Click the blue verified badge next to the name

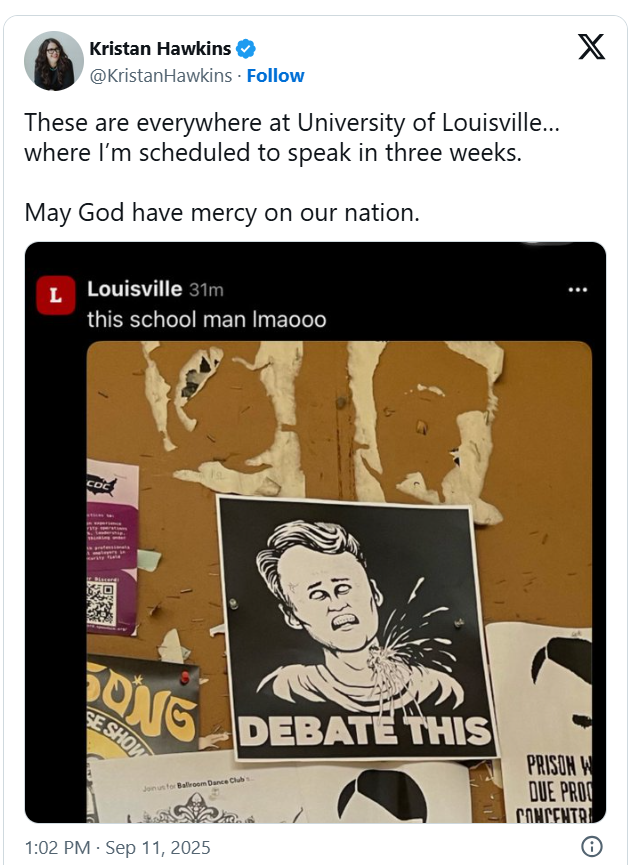point(246,49)
